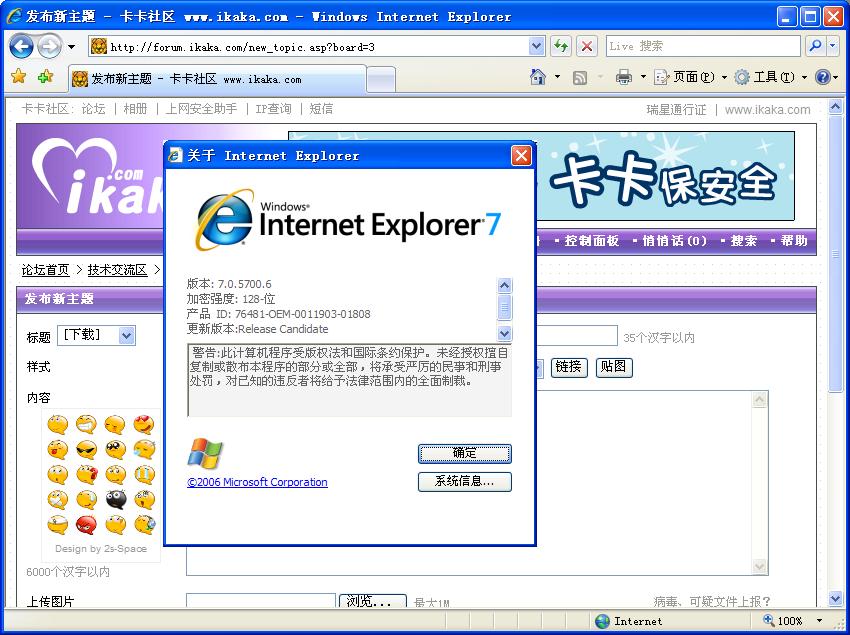Screen dimensions: 850x635
Task: Click the version info scroll up arrow
Action: click(x=504, y=285)
